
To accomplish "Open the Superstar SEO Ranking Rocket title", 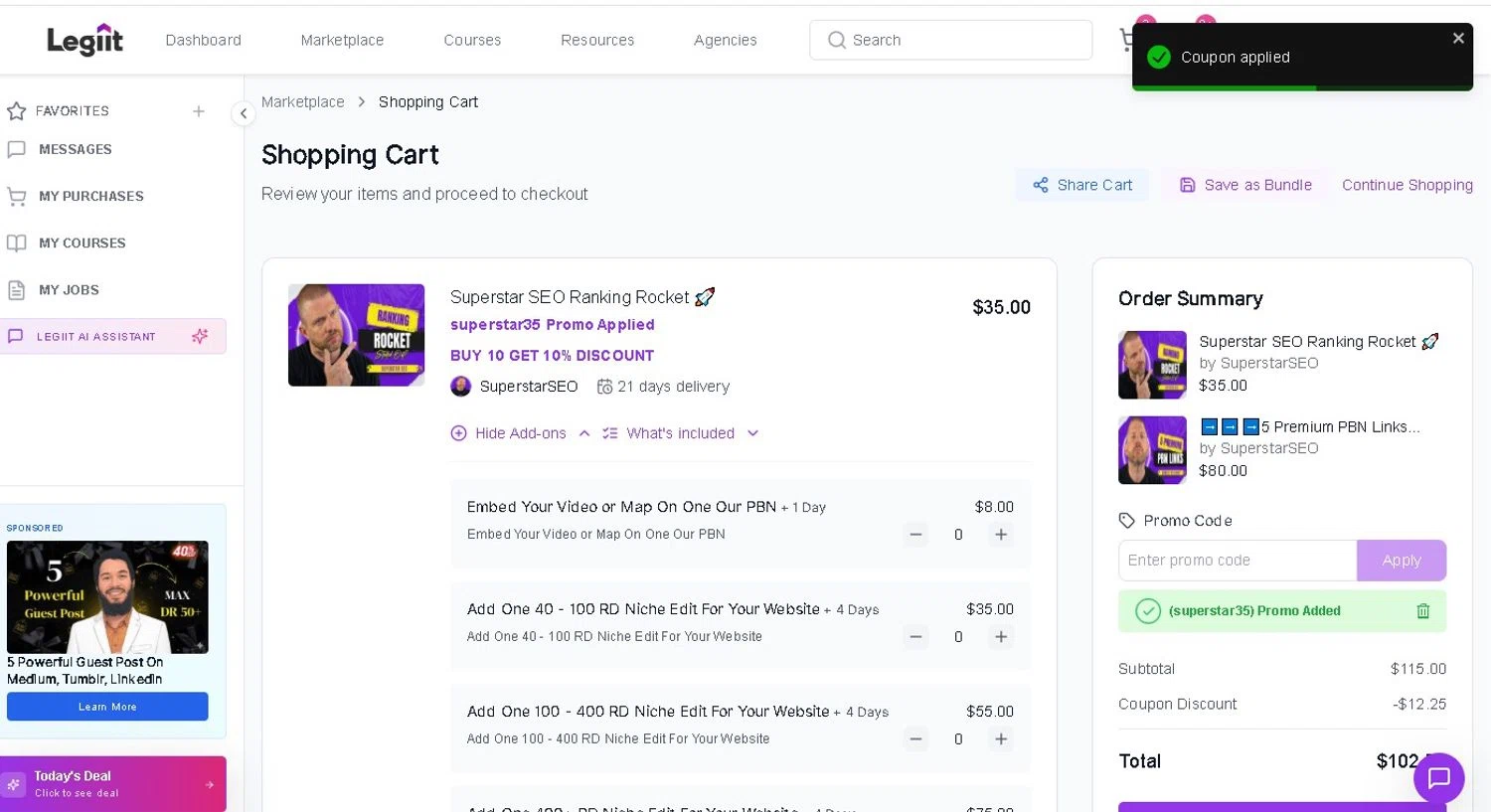I will (582, 297).
